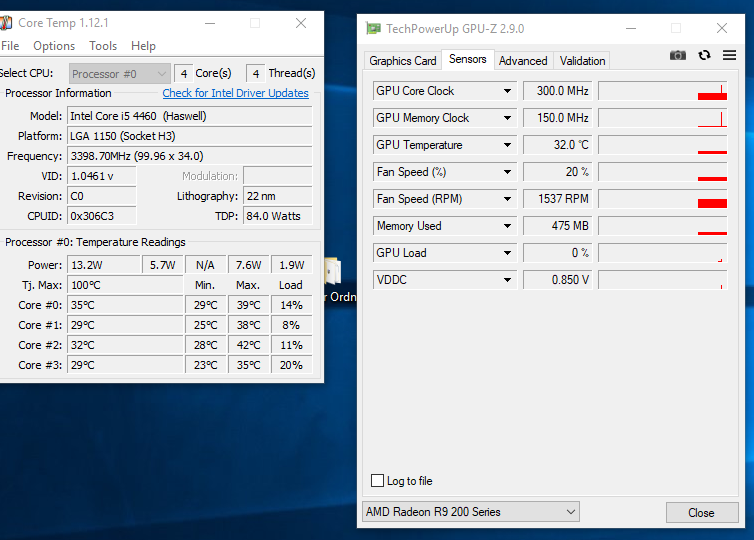Click the Power value 13.2W
The image size is (754, 540).
pos(103,265)
